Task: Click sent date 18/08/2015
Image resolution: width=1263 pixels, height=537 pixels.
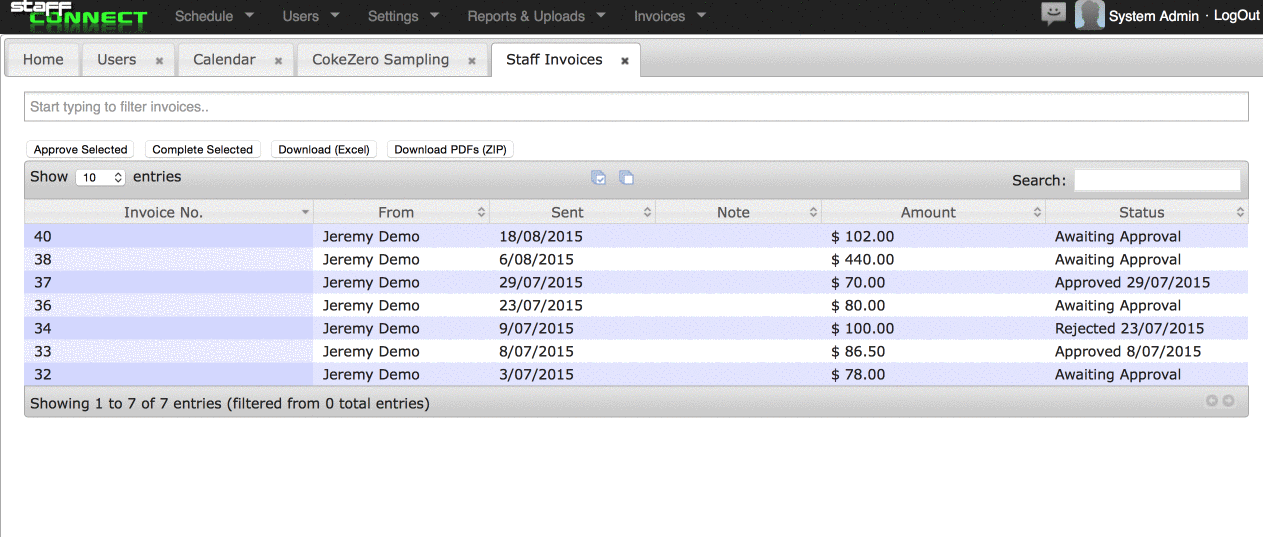Action: coord(541,237)
